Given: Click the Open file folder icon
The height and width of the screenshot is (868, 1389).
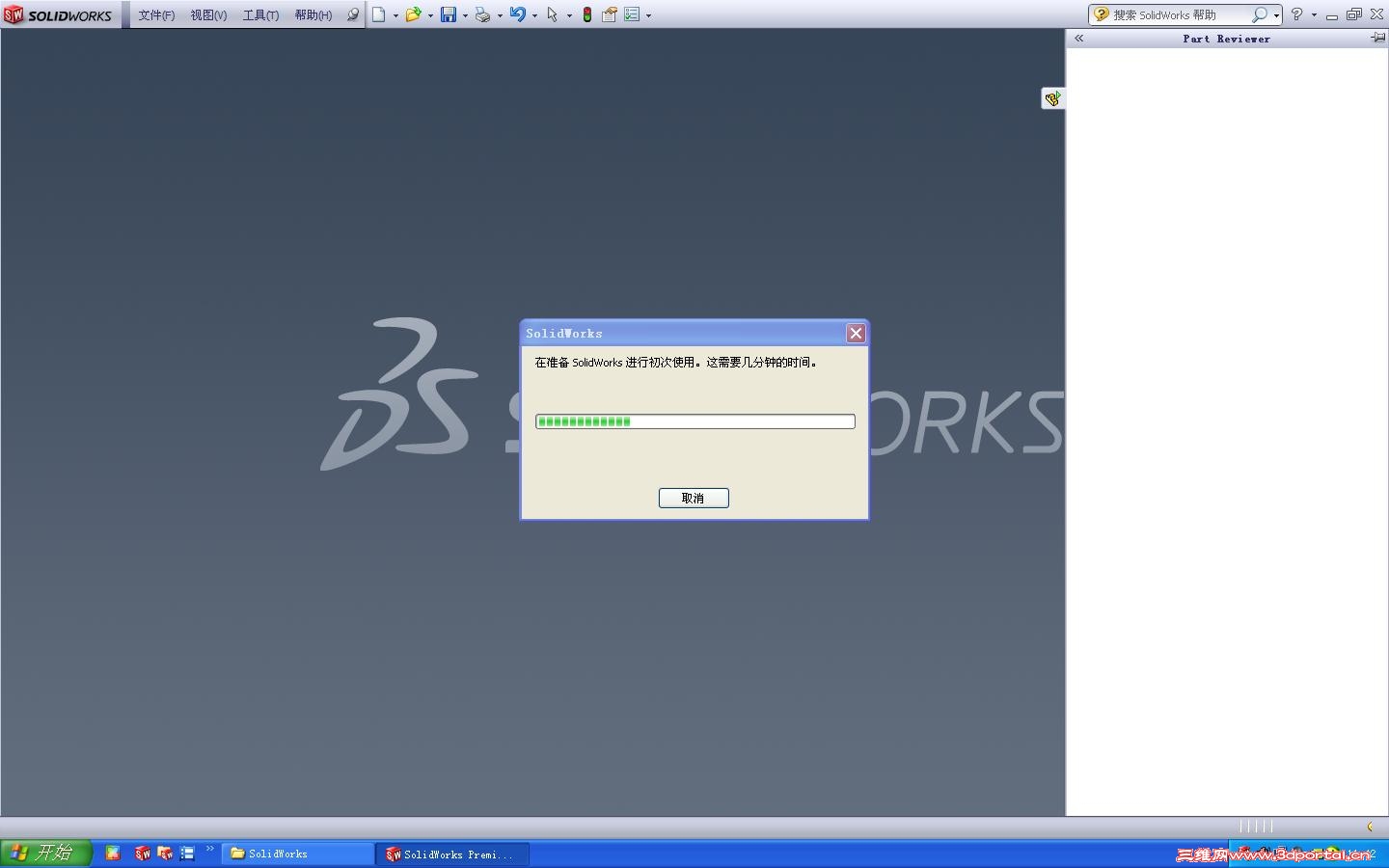Looking at the screenshot, I should click(x=414, y=14).
